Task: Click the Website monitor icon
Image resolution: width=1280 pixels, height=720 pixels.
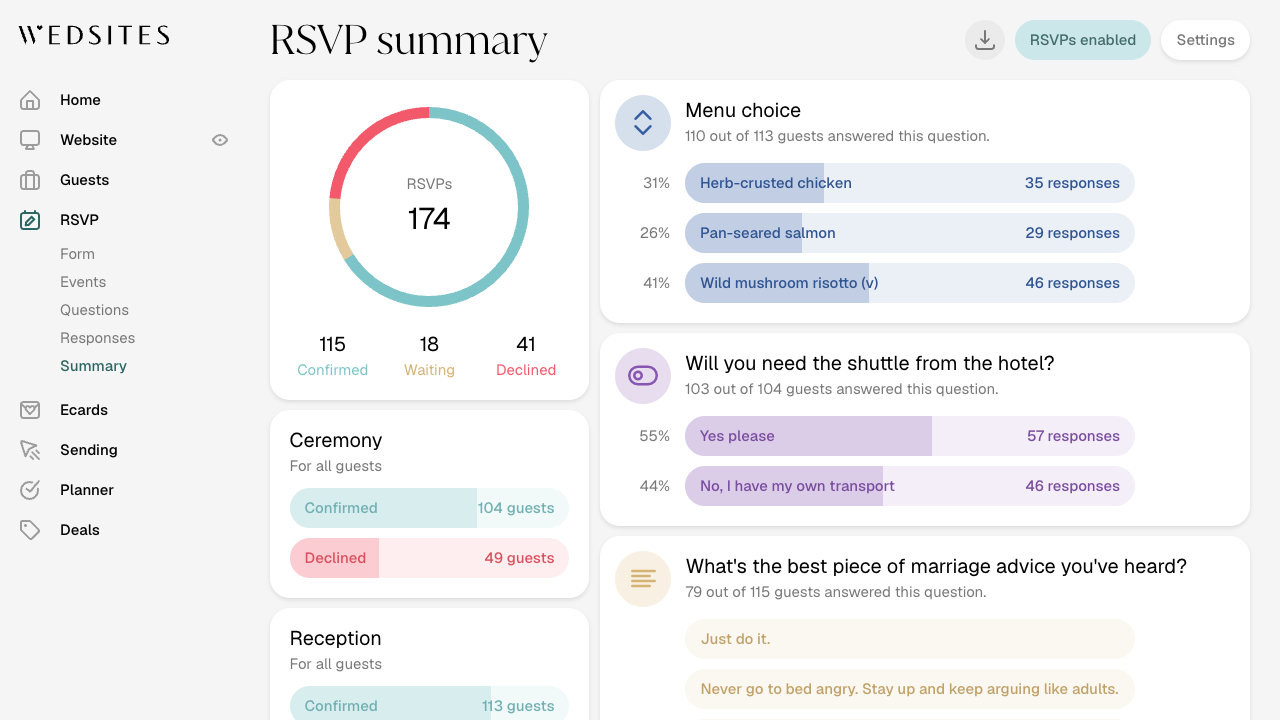Action: tap(30, 140)
